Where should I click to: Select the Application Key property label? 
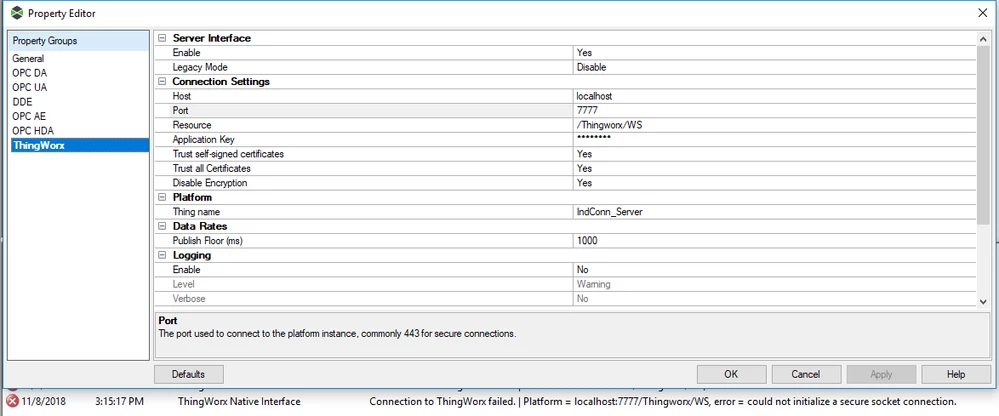[x=204, y=140]
